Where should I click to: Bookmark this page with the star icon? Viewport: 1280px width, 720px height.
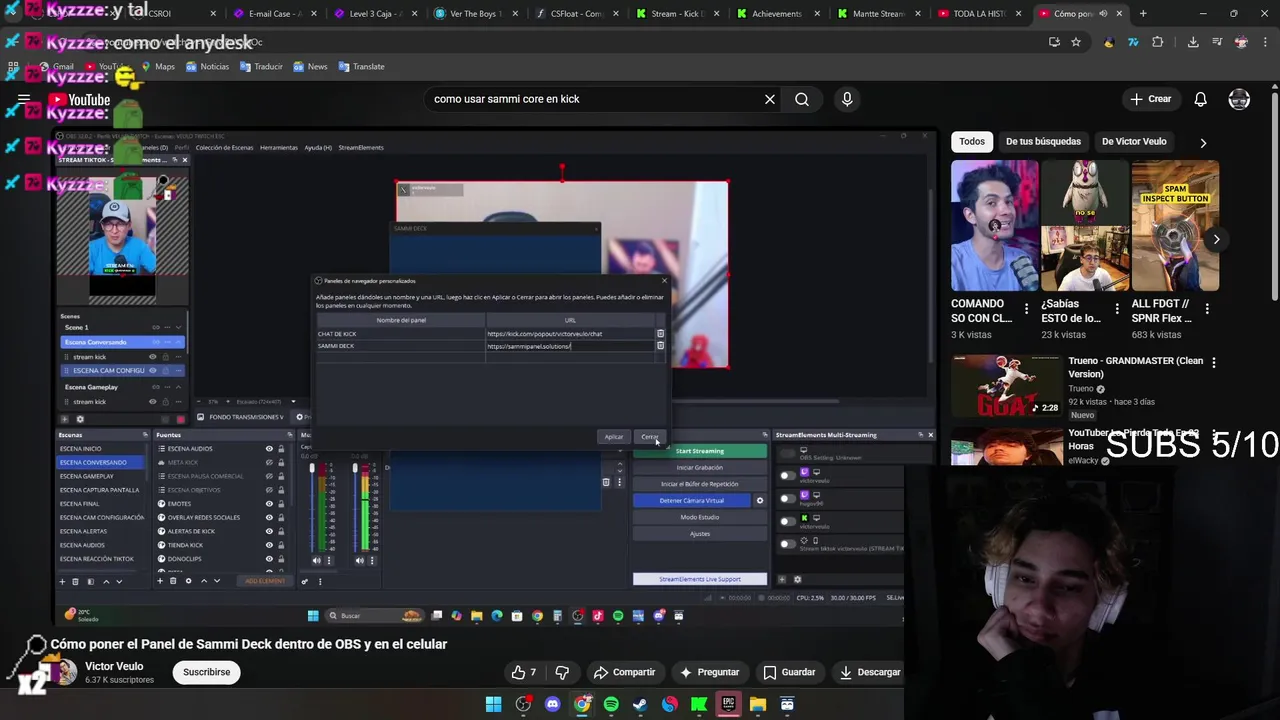[x=1076, y=42]
